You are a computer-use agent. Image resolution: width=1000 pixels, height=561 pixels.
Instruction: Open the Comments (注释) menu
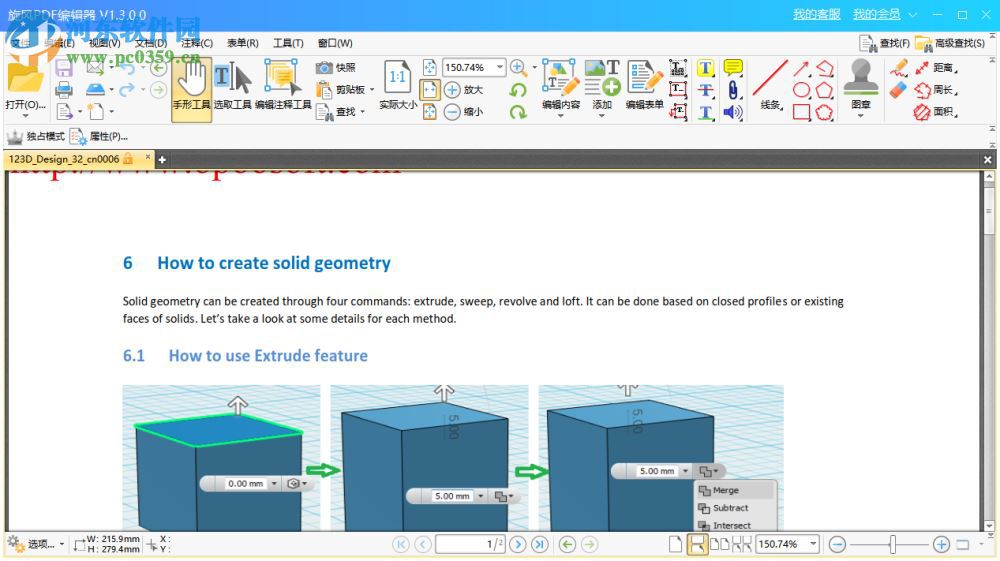196,43
